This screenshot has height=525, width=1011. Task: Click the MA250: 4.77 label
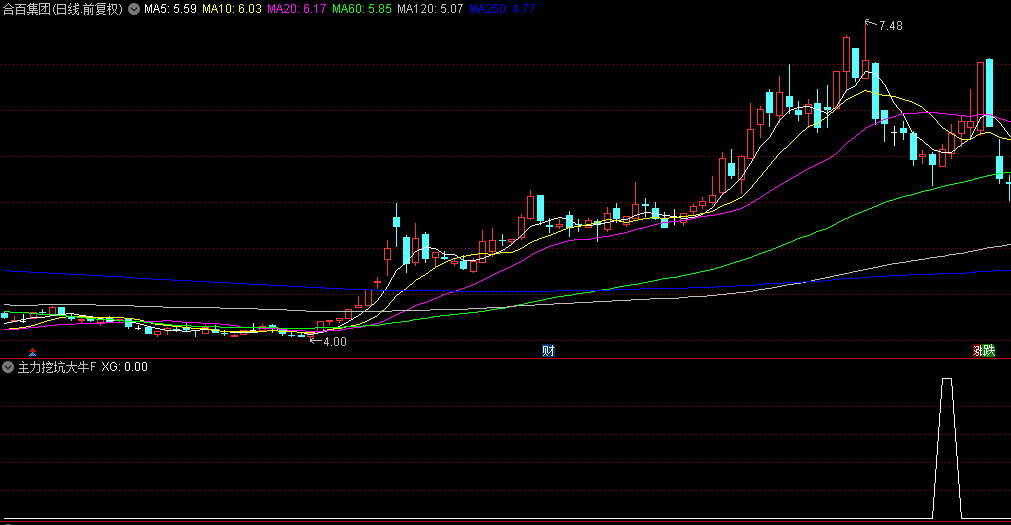[502, 9]
